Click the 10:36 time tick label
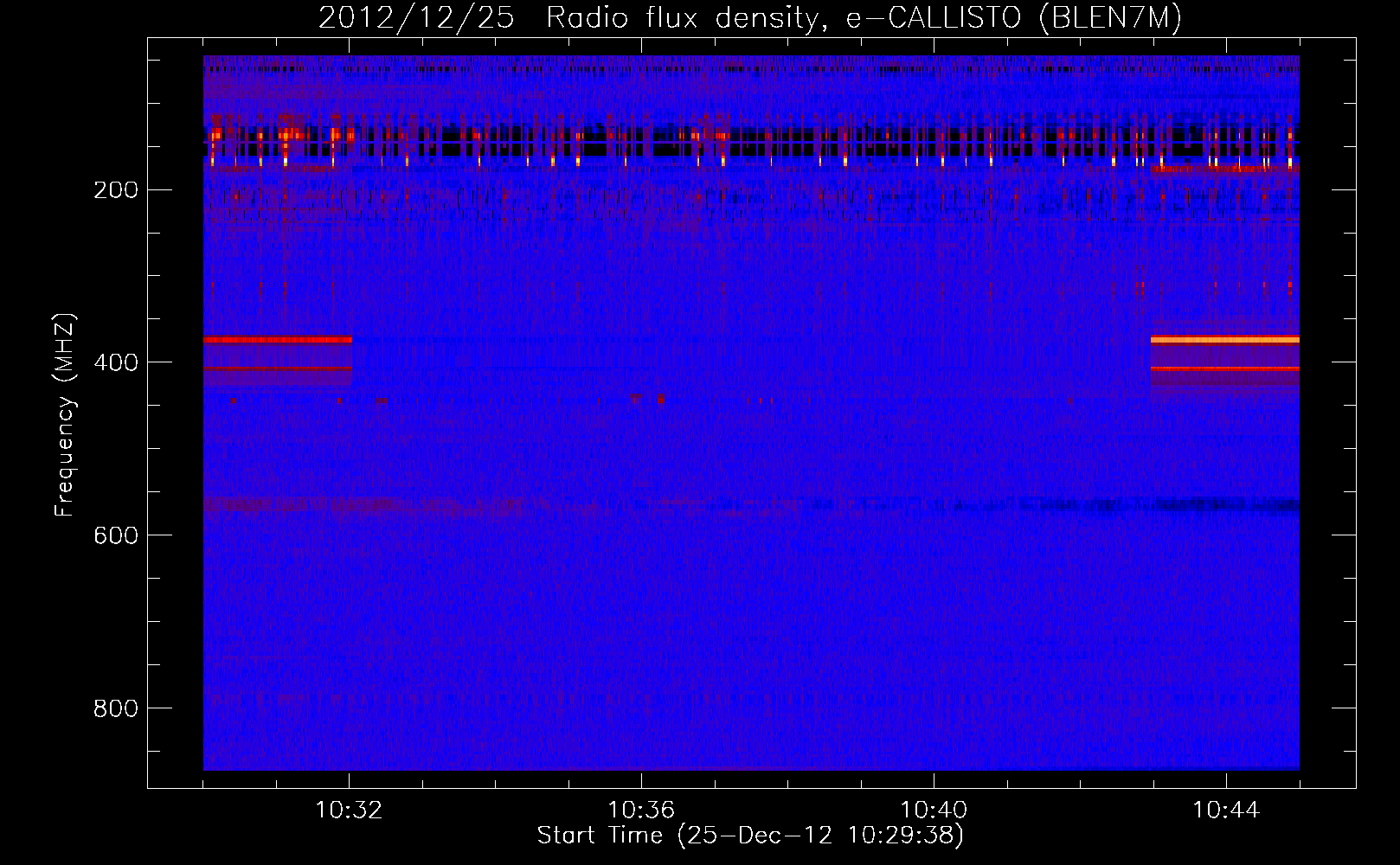 (x=641, y=811)
